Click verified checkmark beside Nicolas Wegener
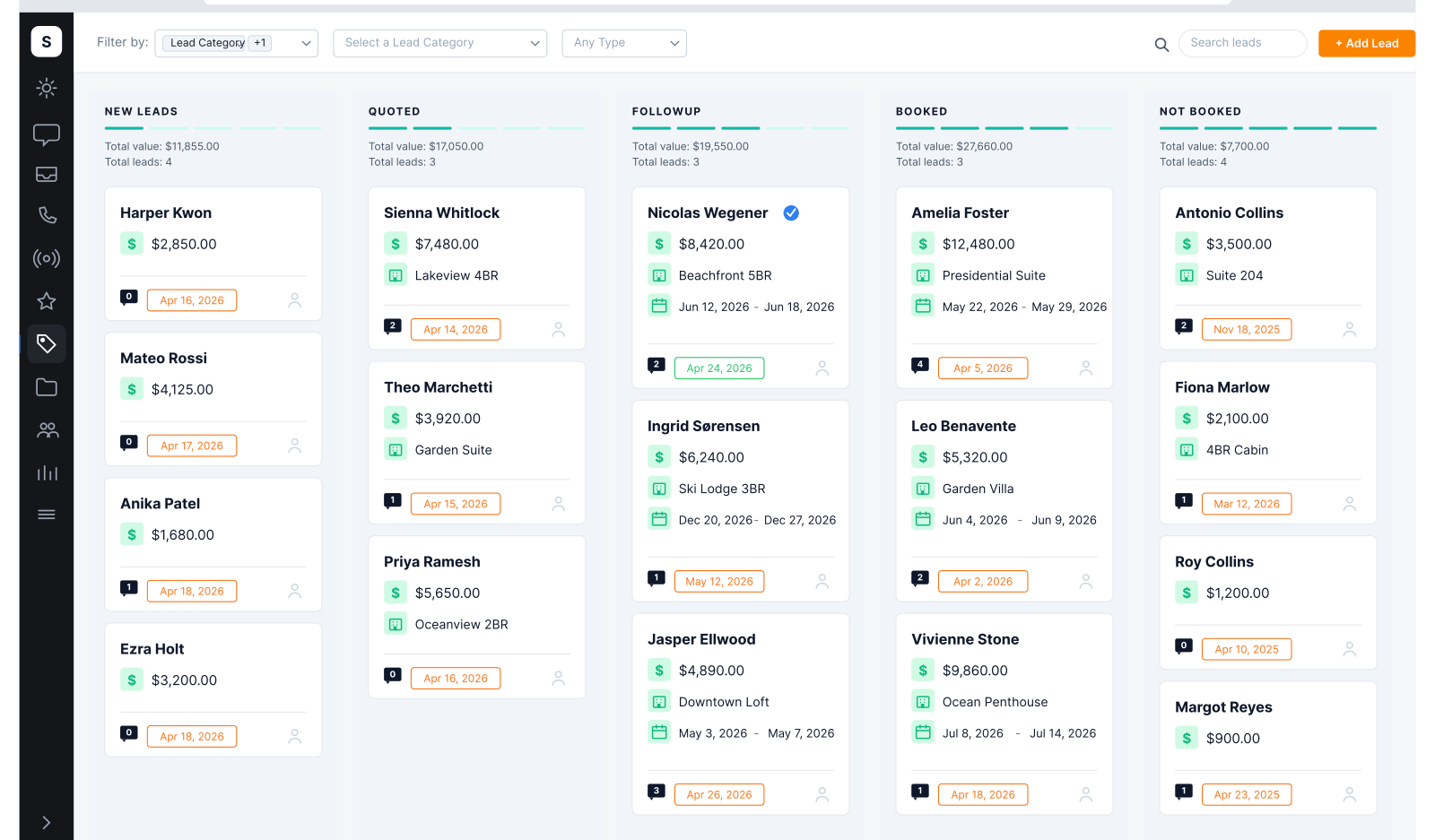Image resolution: width=1435 pixels, height=840 pixels. tap(791, 212)
